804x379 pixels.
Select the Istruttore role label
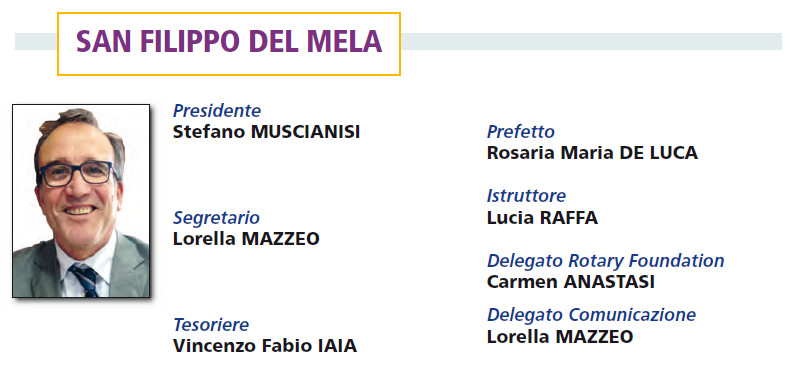pyautogui.click(x=527, y=196)
